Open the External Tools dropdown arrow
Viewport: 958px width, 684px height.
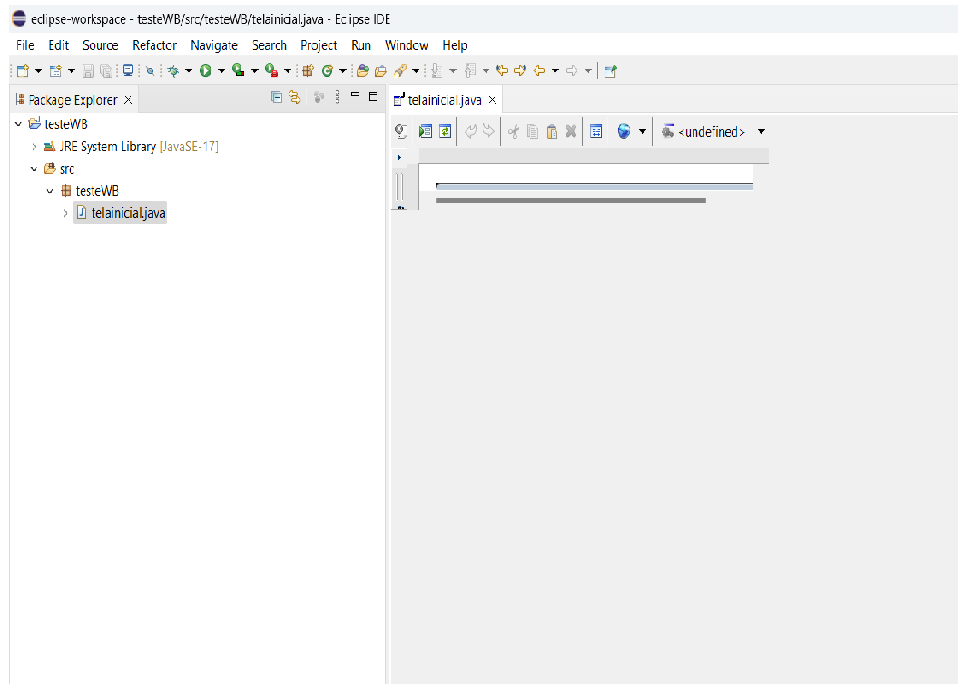point(288,71)
